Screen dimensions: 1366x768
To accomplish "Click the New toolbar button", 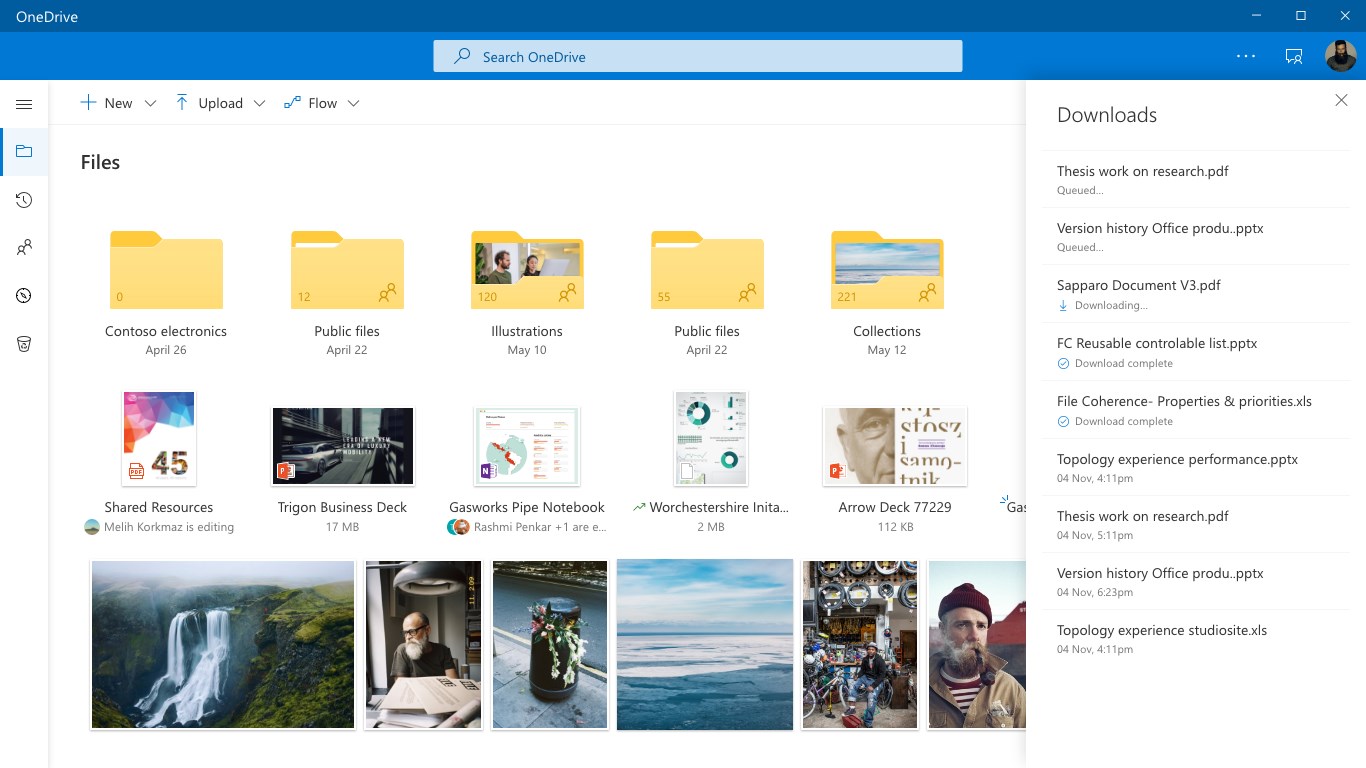I will tap(107, 103).
